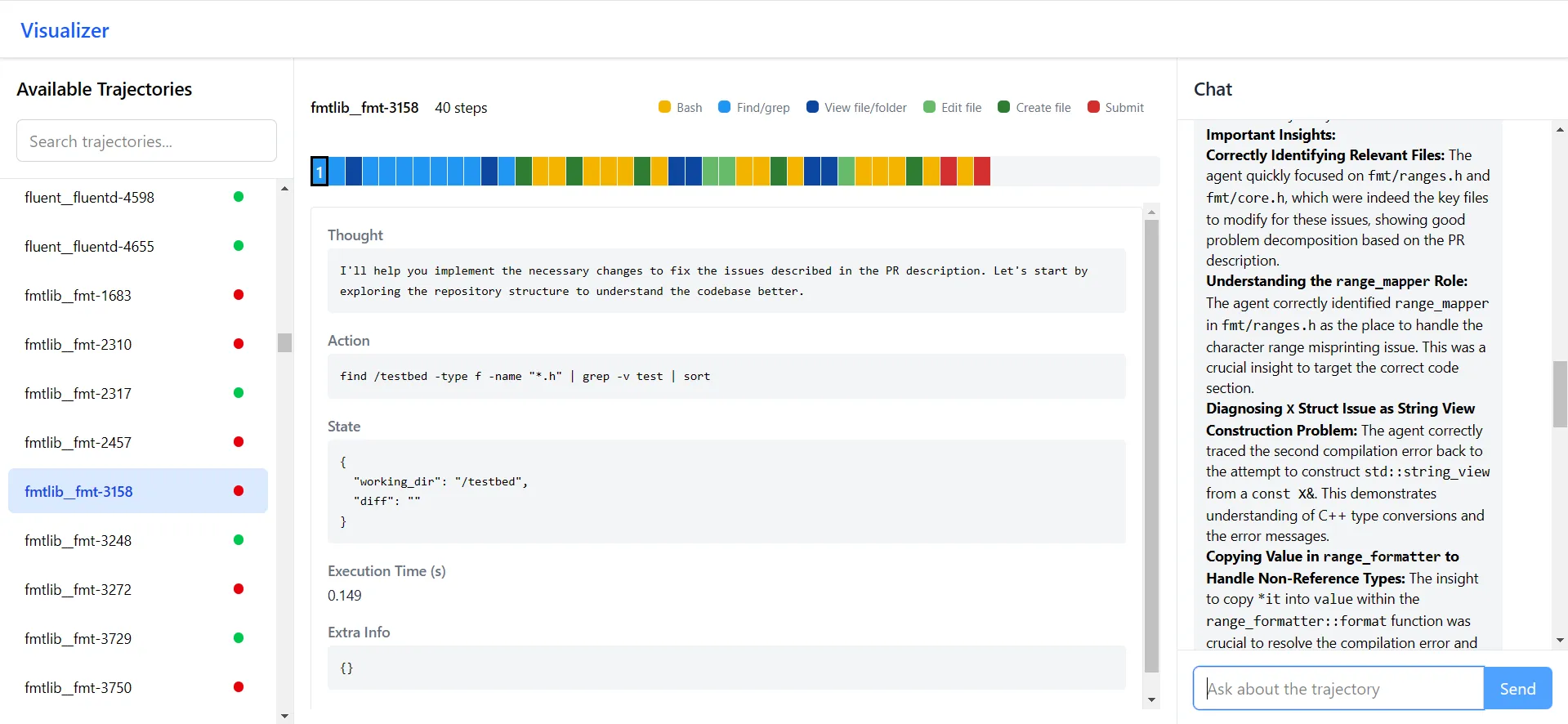The image size is (1568, 724).
Task: Click green status dot beside fluent_fluentd-4598
Action: (x=239, y=197)
